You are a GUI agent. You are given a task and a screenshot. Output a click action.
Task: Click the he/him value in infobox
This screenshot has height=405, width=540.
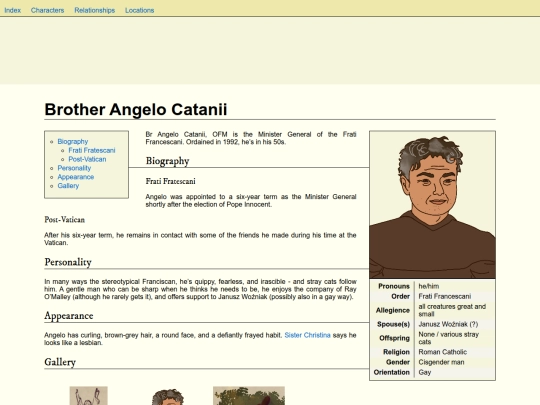428,286
